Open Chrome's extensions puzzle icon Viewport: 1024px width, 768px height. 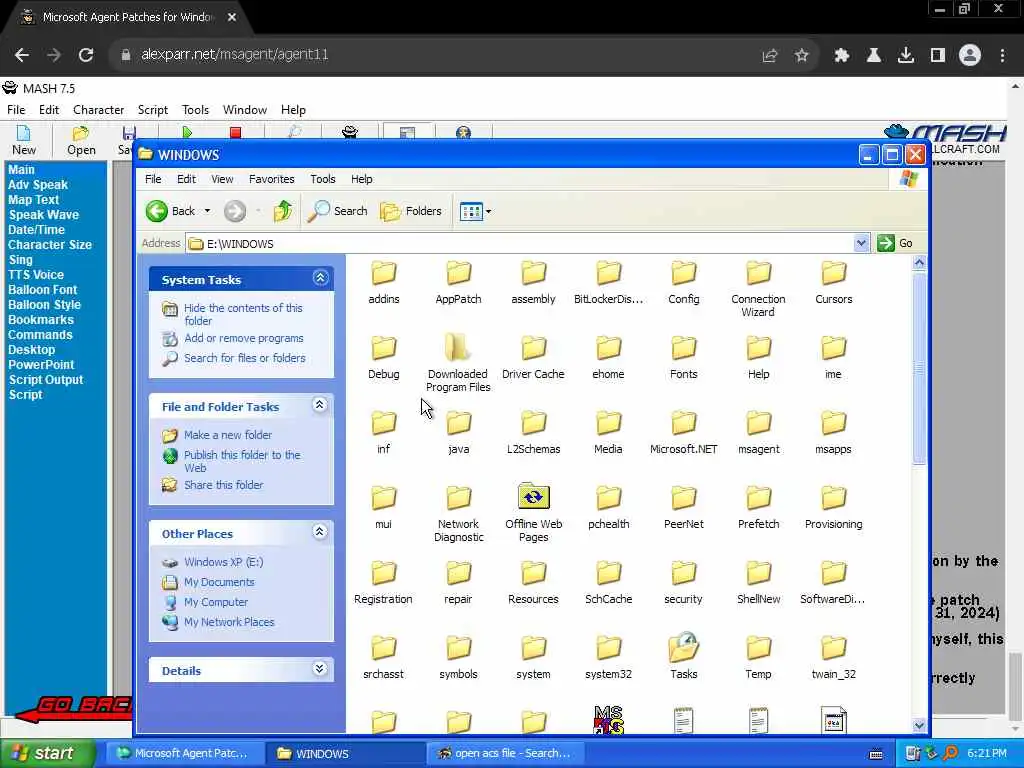click(842, 56)
